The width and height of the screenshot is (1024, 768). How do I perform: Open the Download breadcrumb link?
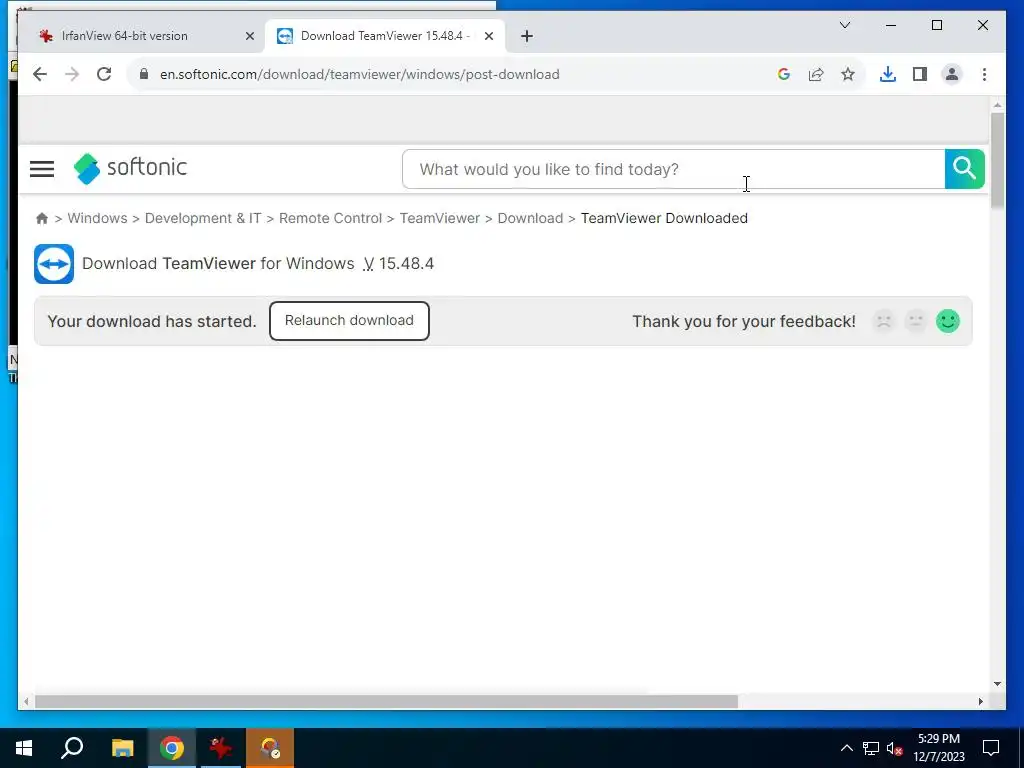pos(530,218)
